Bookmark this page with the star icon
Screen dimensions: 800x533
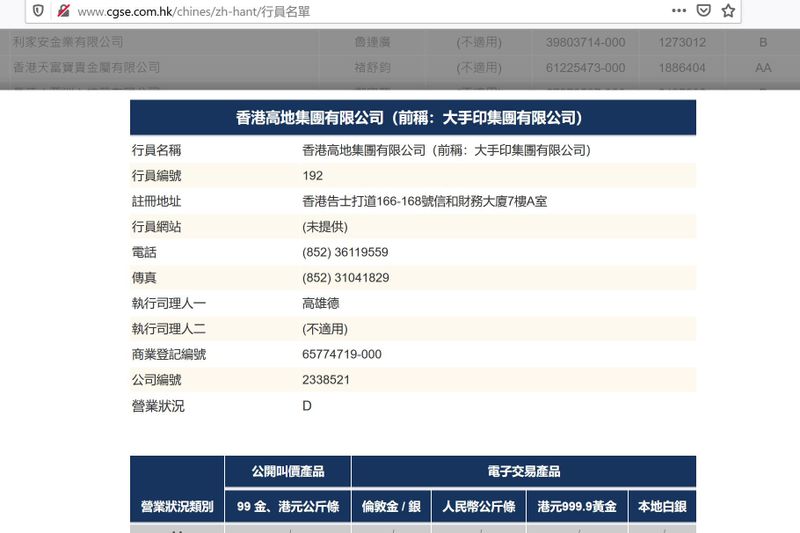(x=728, y=10)
